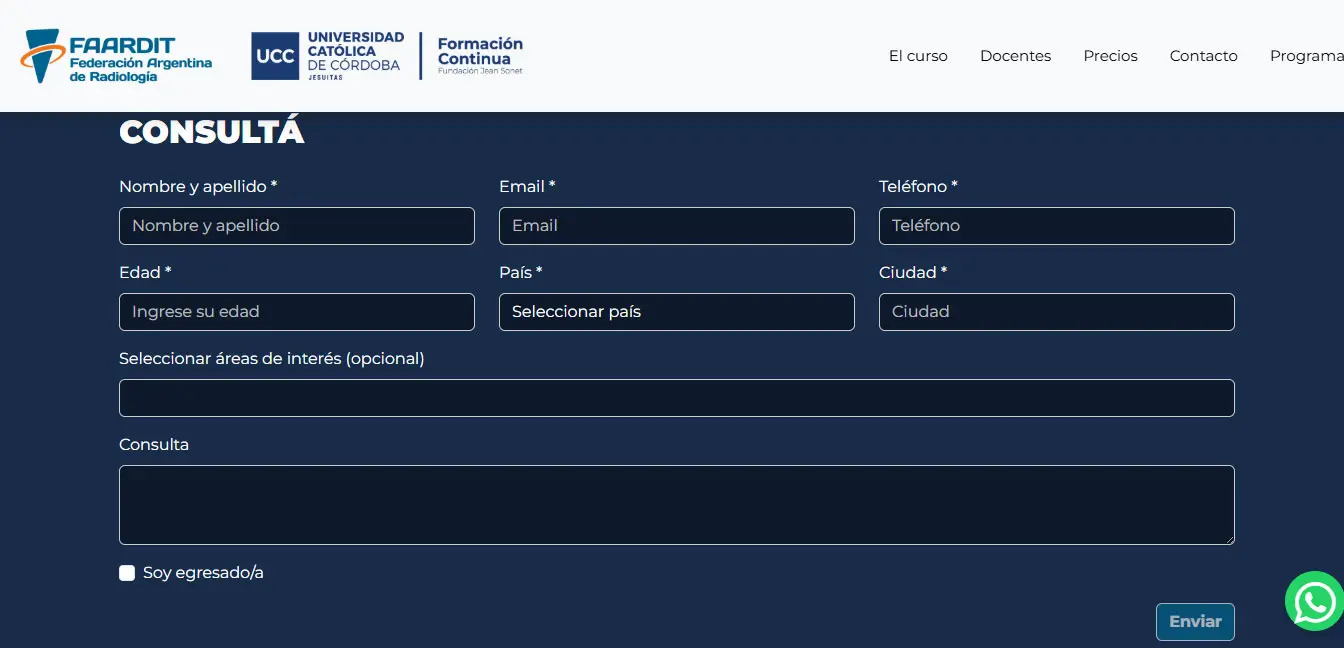Click inside the Consulta text area
Screen dimensions: 1344x648
click(x=677, y=505)
